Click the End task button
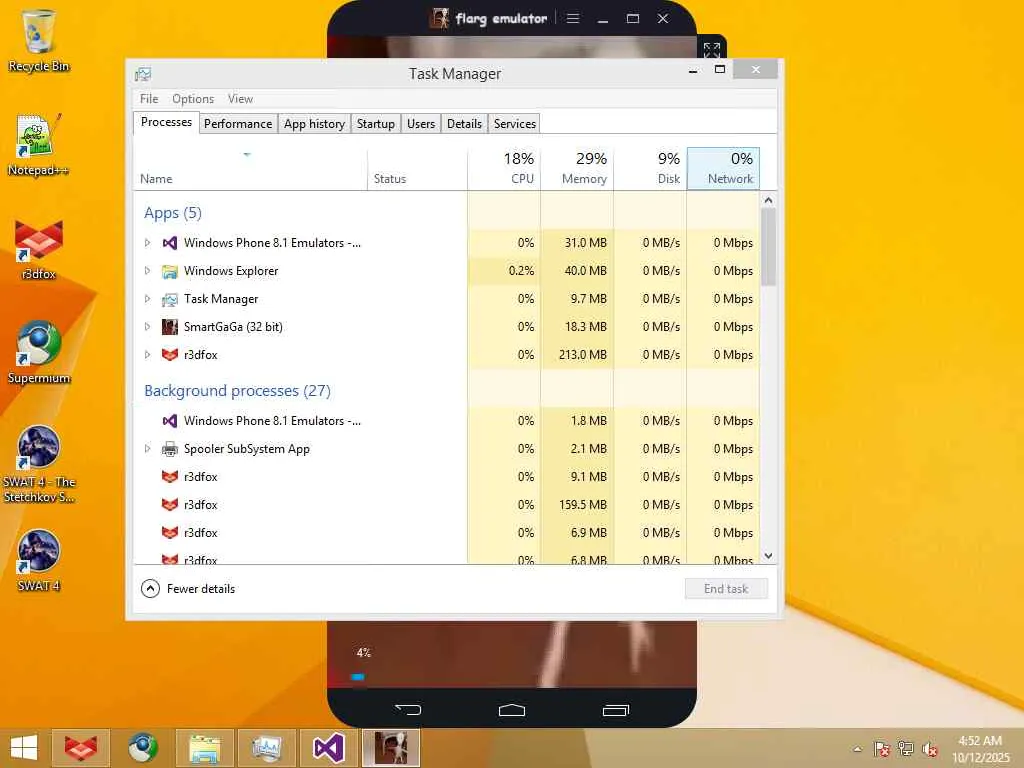The image size is (1024, 768). coord(726,588)
